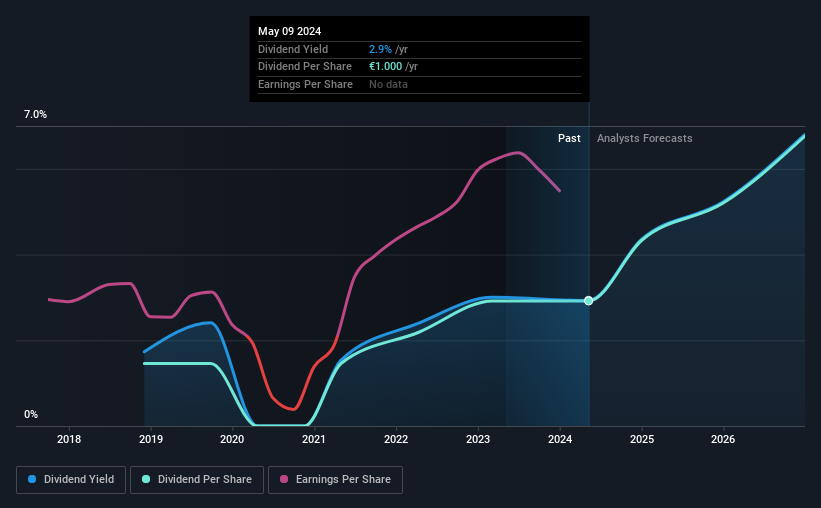Click the 2022 x-axis label
The image size is (821, 508).
tap(396, 439)
